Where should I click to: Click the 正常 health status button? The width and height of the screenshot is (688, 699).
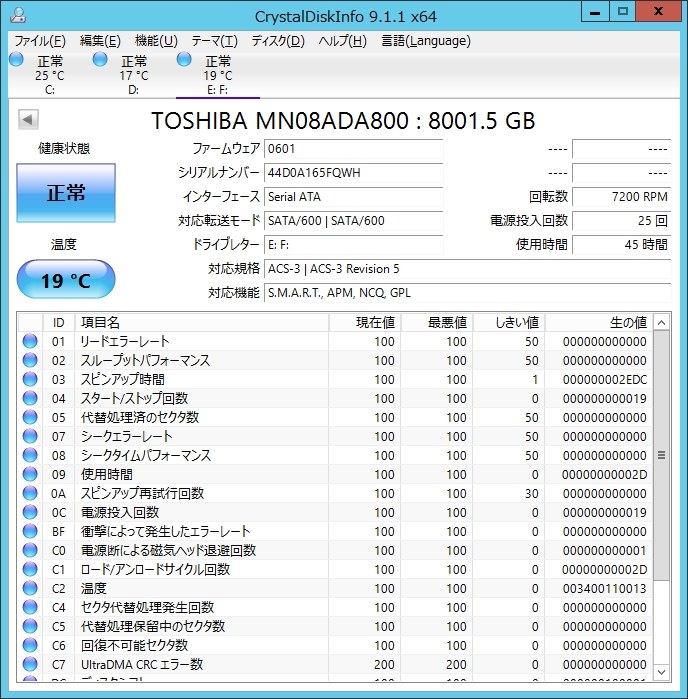click(66, 193)
